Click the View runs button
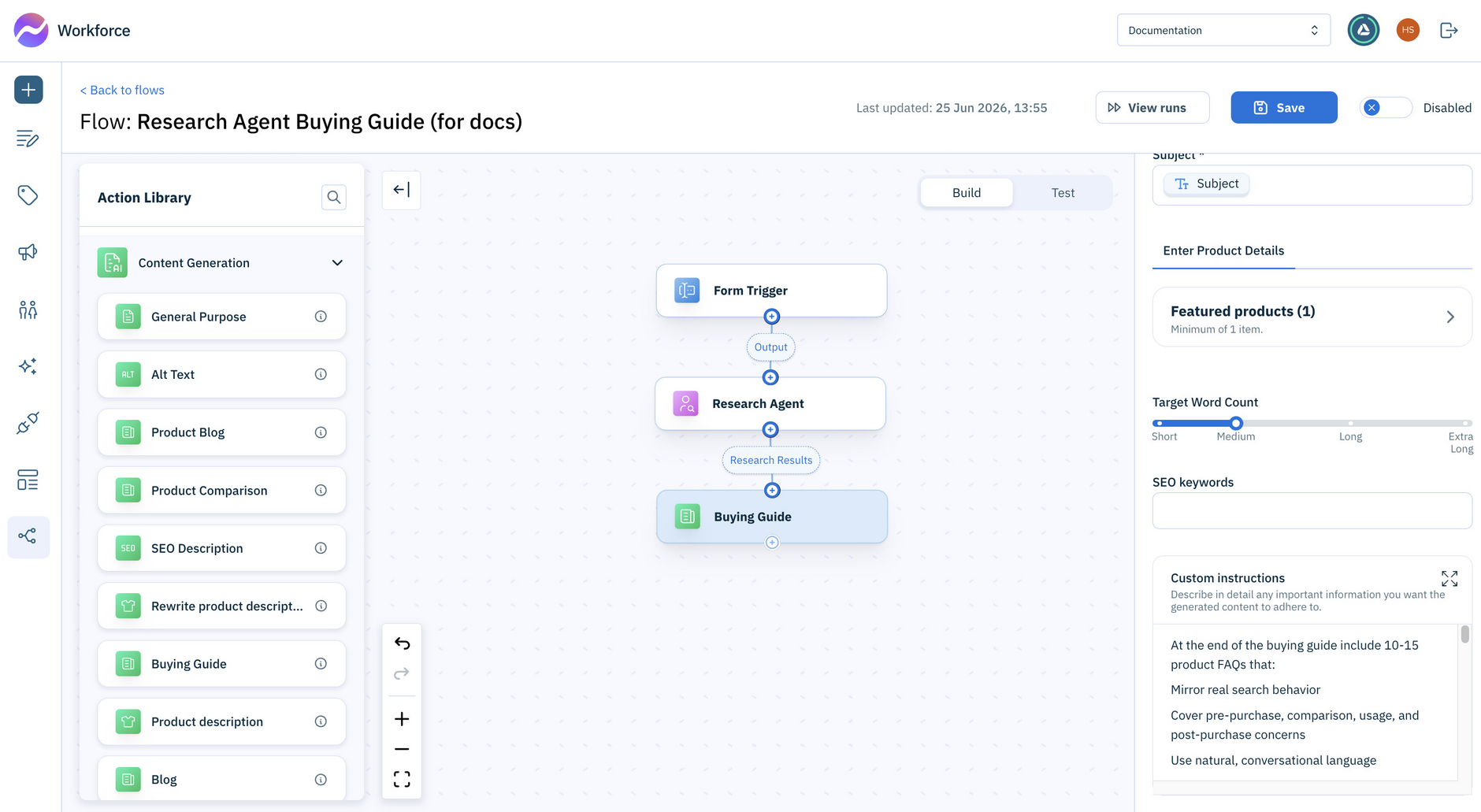 tap(1153, 108)
